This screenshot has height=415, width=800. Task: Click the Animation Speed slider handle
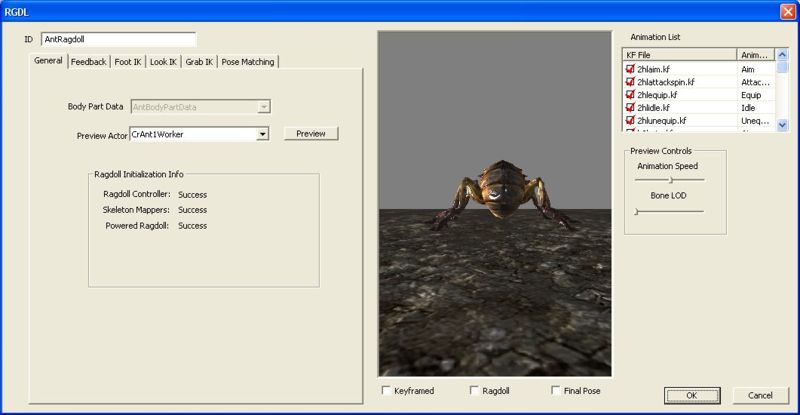click(x=671, y=180)
